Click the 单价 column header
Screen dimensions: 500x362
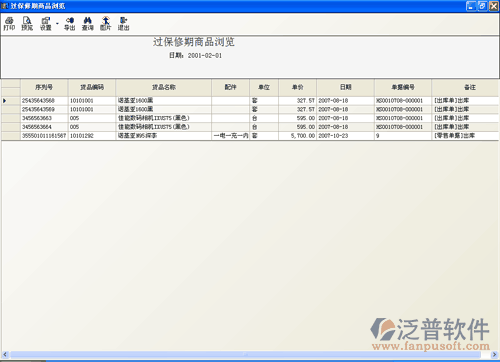(298, 87)
